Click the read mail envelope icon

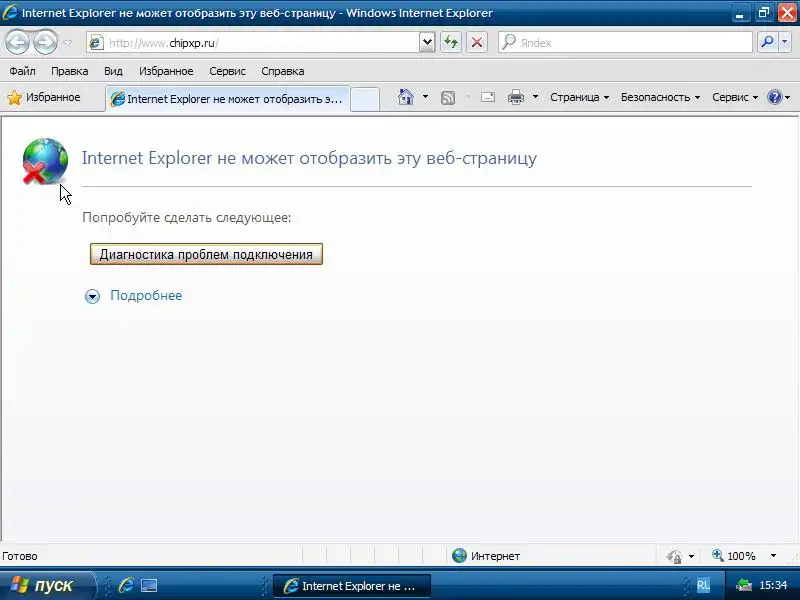click(x=488, y=97)
